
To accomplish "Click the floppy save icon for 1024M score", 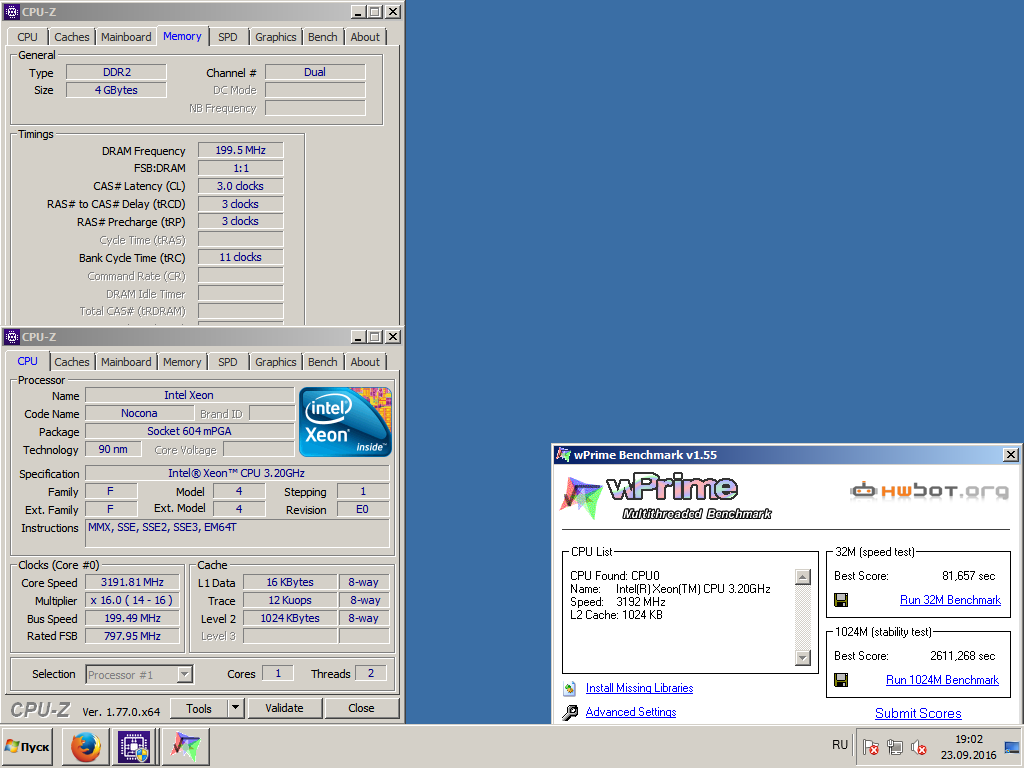I will (x=841, y=680).
